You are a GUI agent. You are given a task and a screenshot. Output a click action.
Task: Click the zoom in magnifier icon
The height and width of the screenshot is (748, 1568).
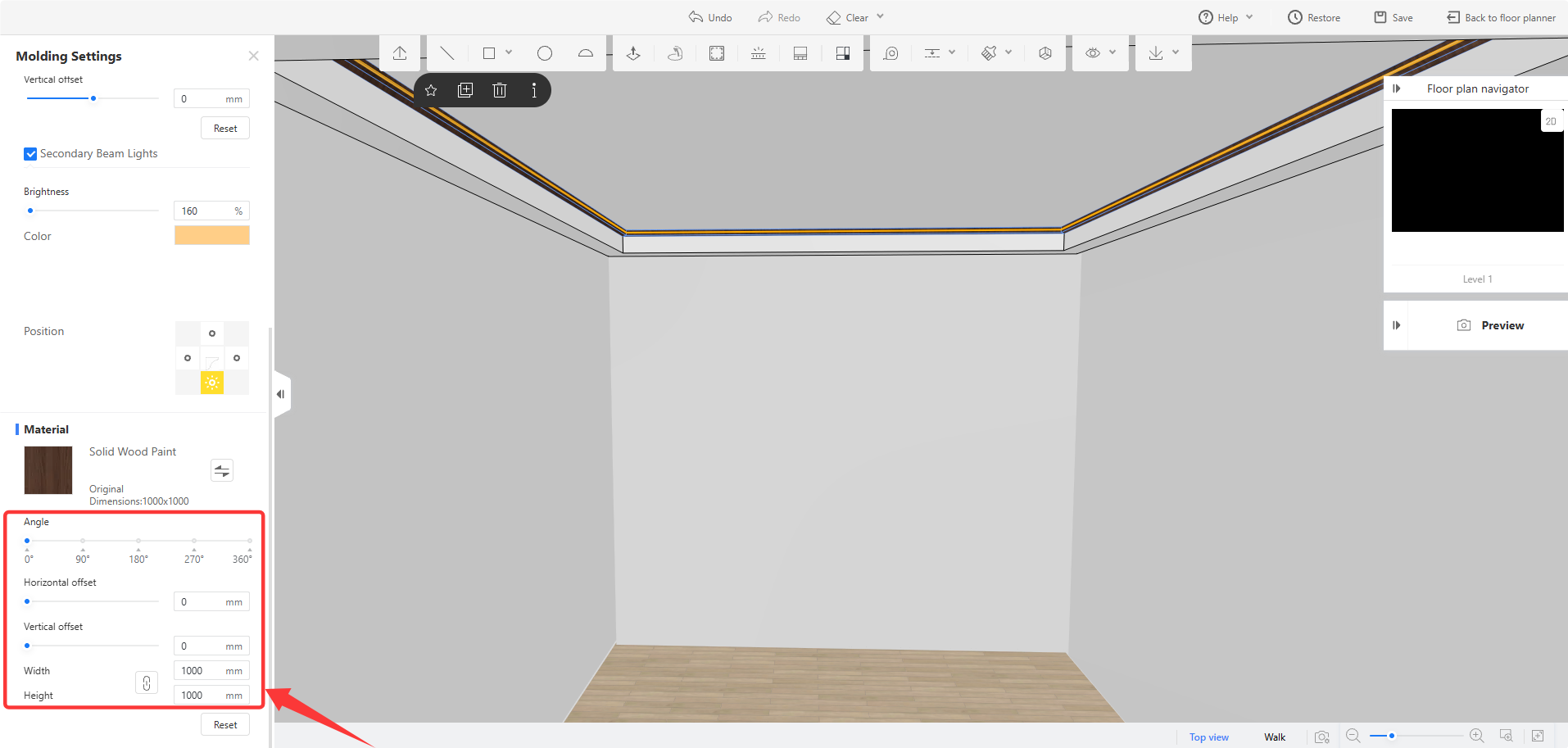click(1477, 736)
